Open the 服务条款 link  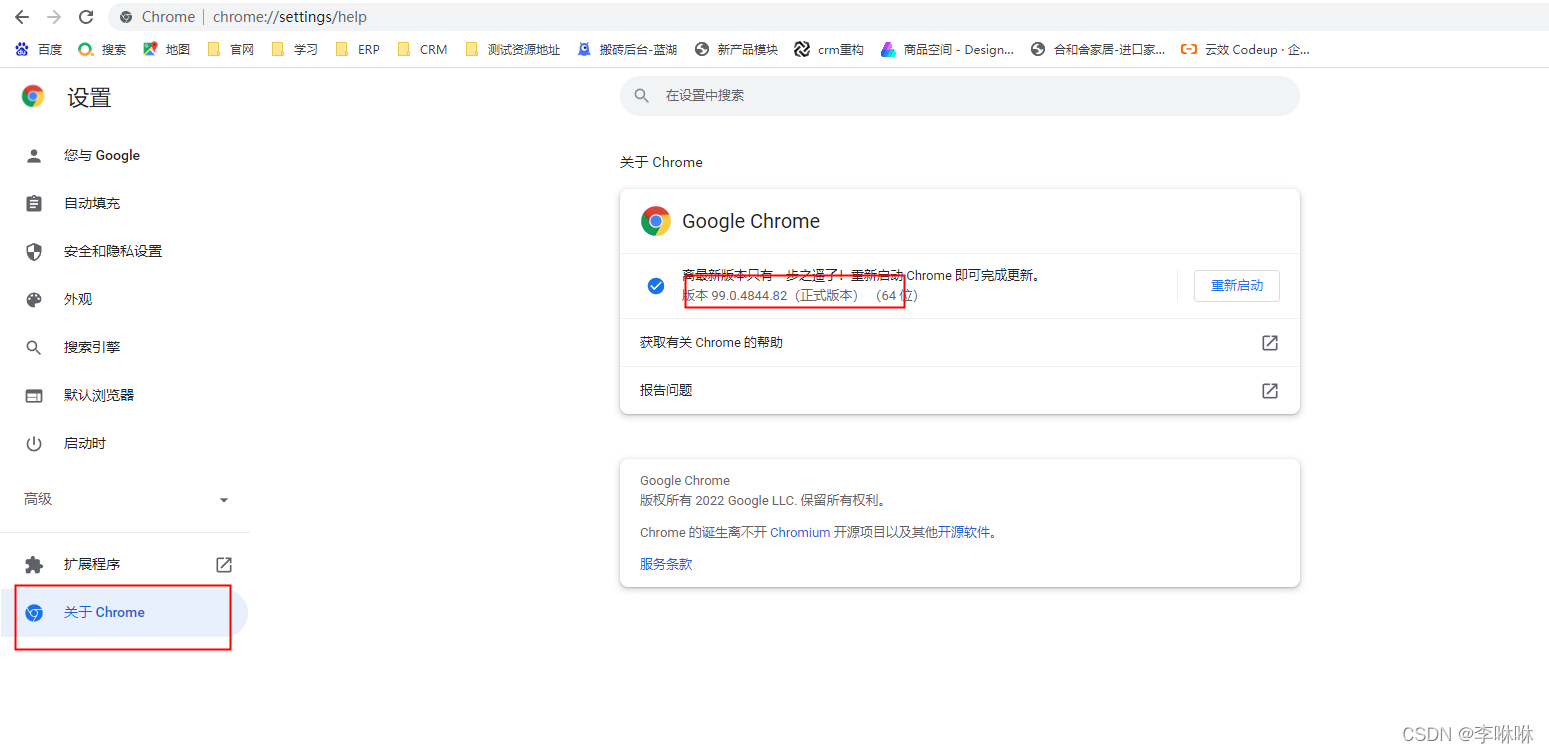click(x=666, y=564)
